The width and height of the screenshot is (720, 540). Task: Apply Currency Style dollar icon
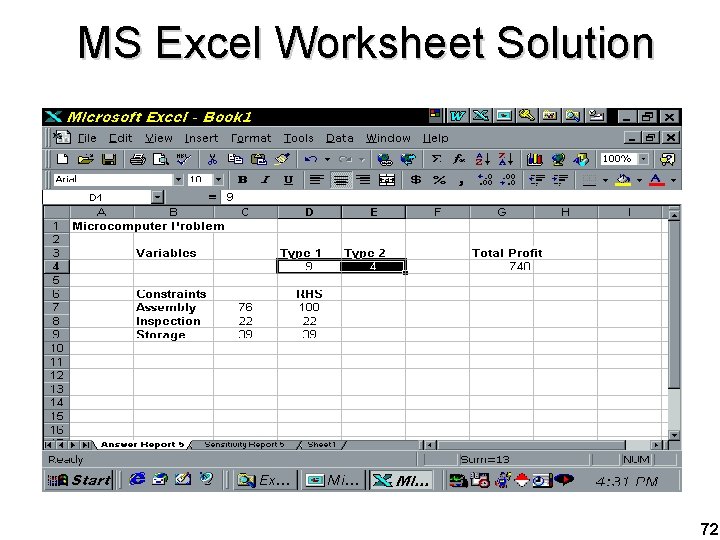point(416,180)
